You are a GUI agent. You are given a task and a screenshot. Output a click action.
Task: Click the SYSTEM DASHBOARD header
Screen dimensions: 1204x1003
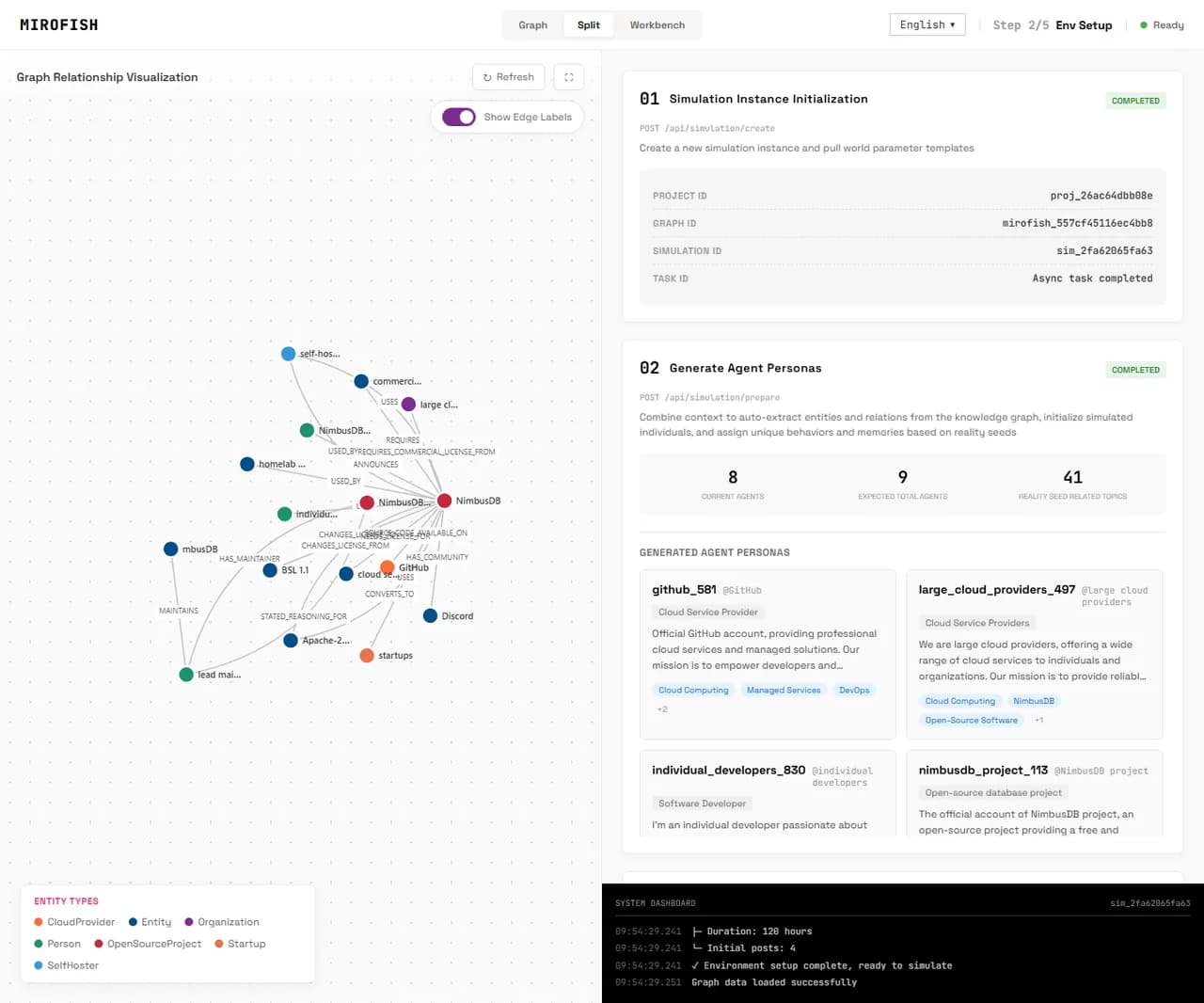tap(656, 903)
